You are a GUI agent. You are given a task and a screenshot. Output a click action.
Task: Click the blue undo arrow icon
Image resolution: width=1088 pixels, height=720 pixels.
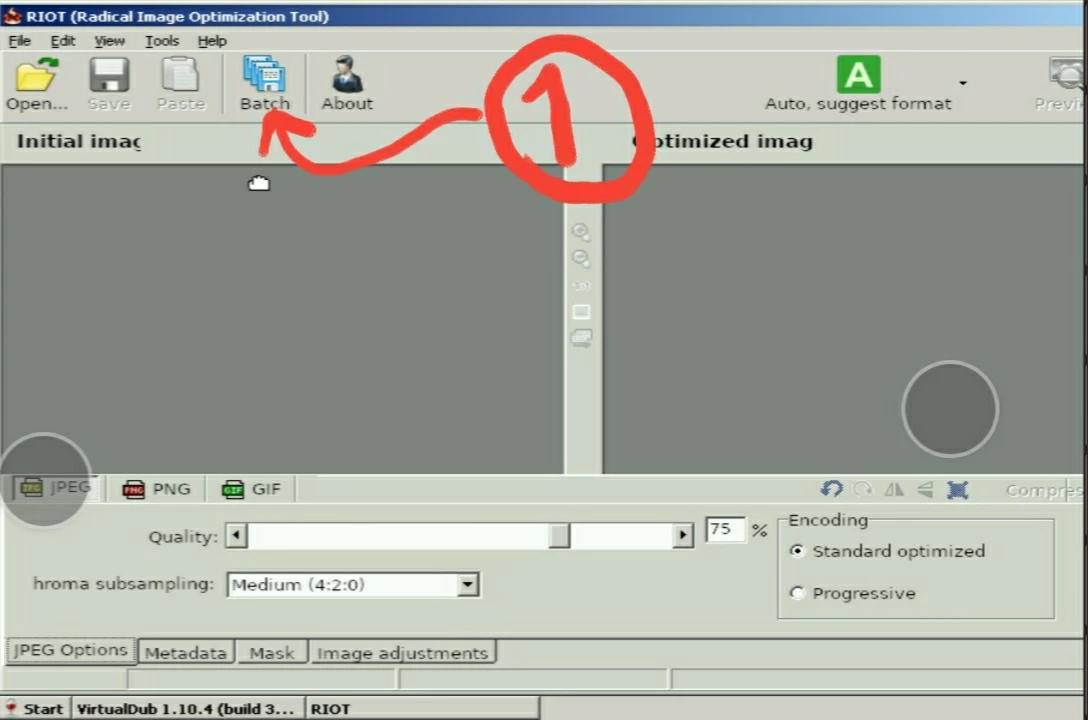(x=831, y=489)
